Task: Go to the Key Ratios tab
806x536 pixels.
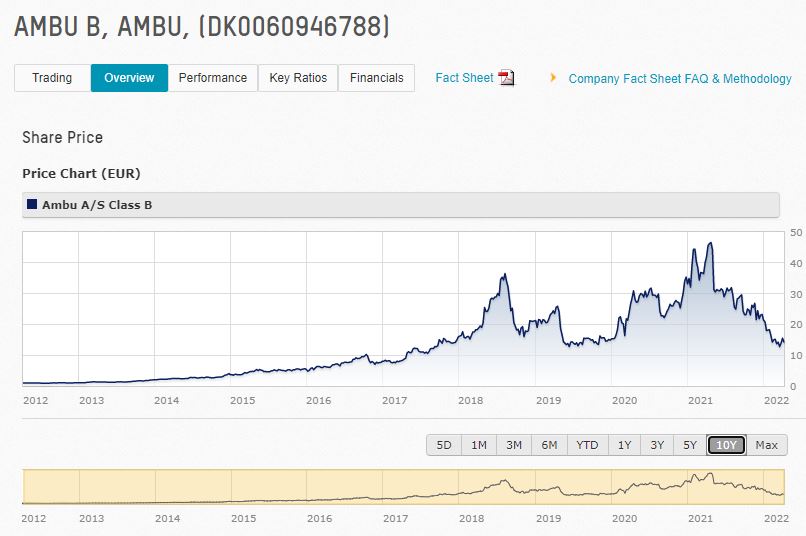Action: coord(298,78)
